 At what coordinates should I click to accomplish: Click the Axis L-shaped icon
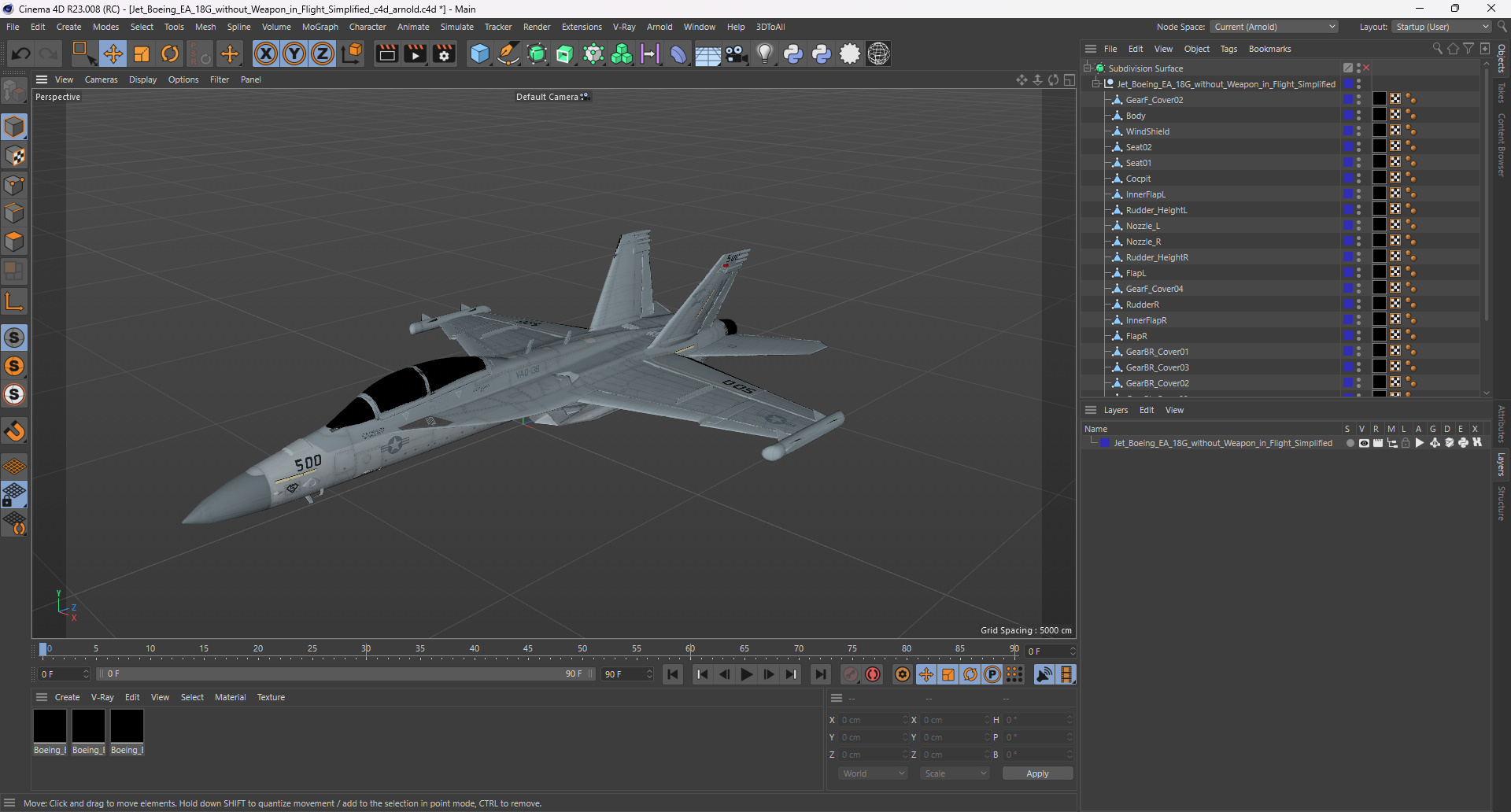tap(14, 301)
